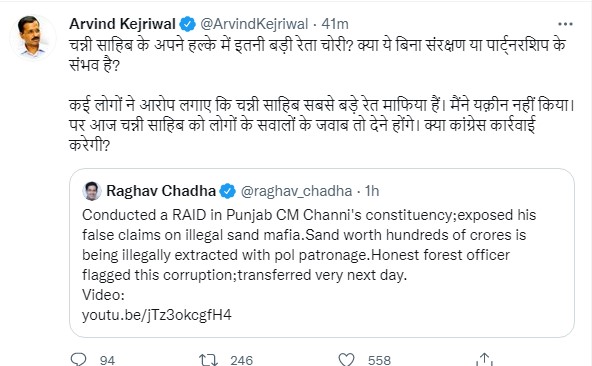Open the tweet's three-dot more options menu
This screenshot has height=366, width=592.
click(x=565, y=24)
